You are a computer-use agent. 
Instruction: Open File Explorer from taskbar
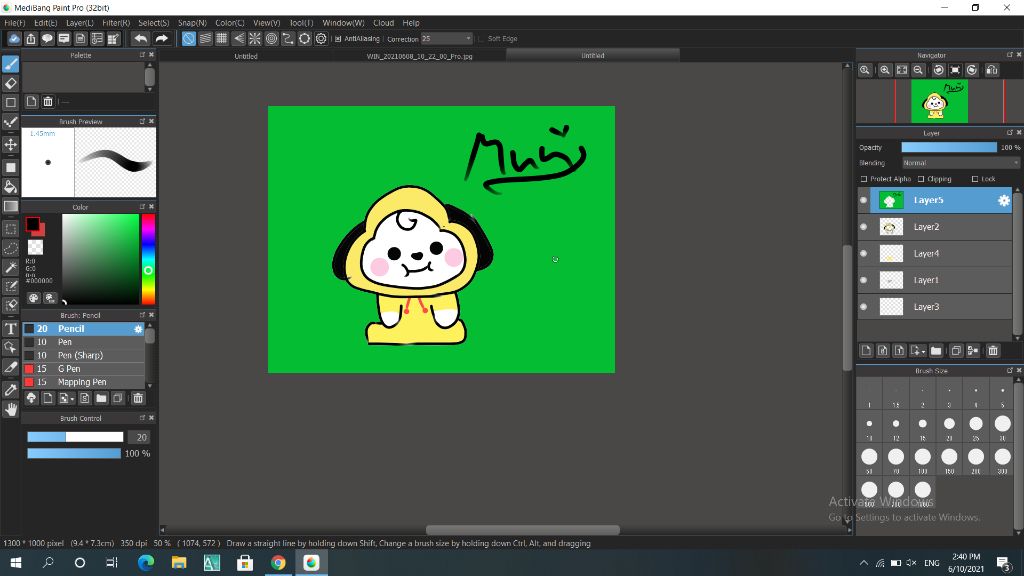179,562
